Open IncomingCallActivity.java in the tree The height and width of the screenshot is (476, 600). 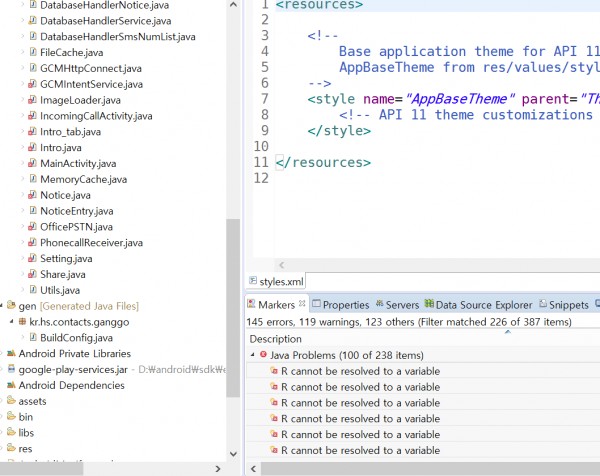96,116
